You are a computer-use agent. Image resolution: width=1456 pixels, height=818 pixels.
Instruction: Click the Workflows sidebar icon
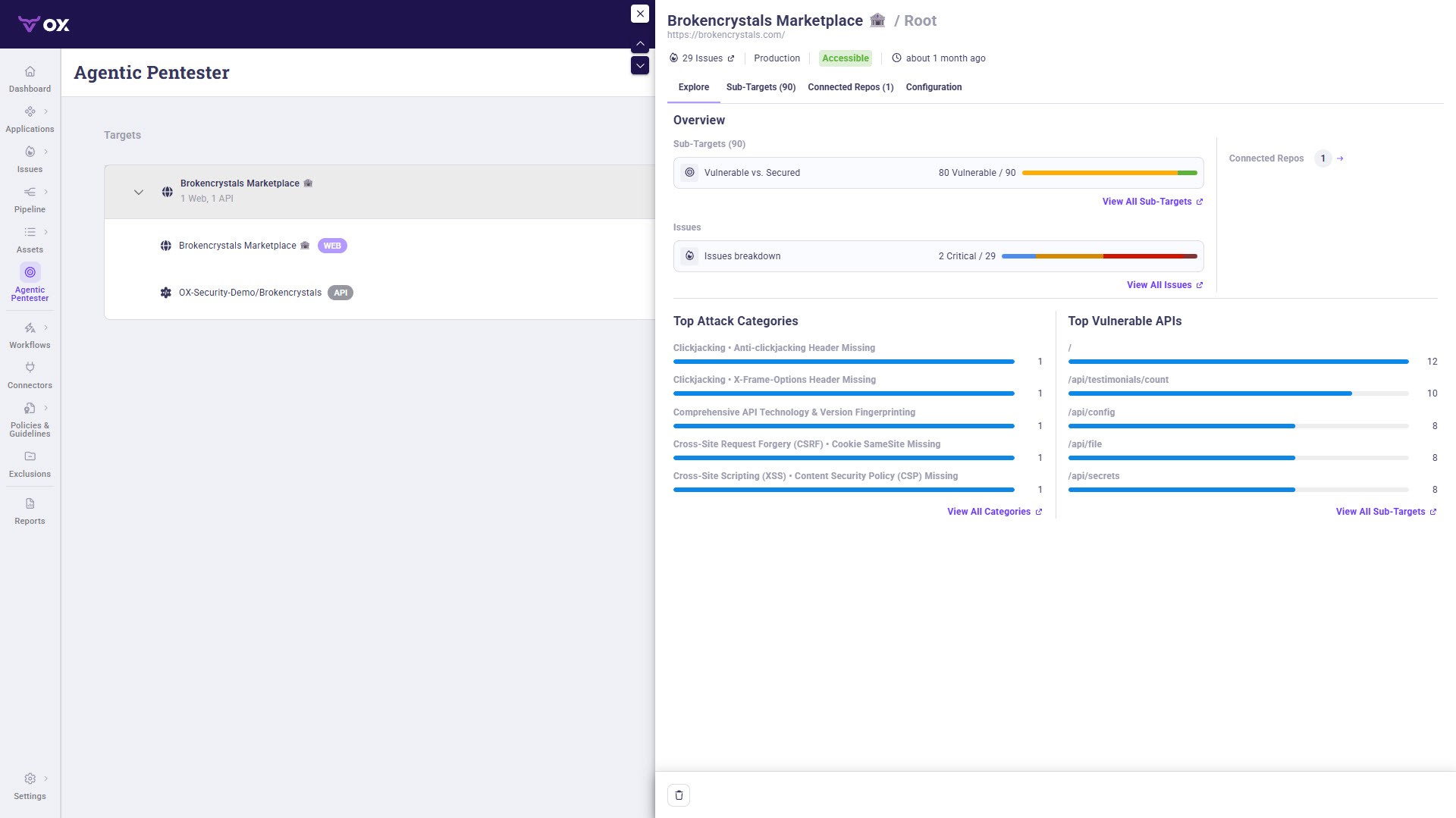point(30,328)
